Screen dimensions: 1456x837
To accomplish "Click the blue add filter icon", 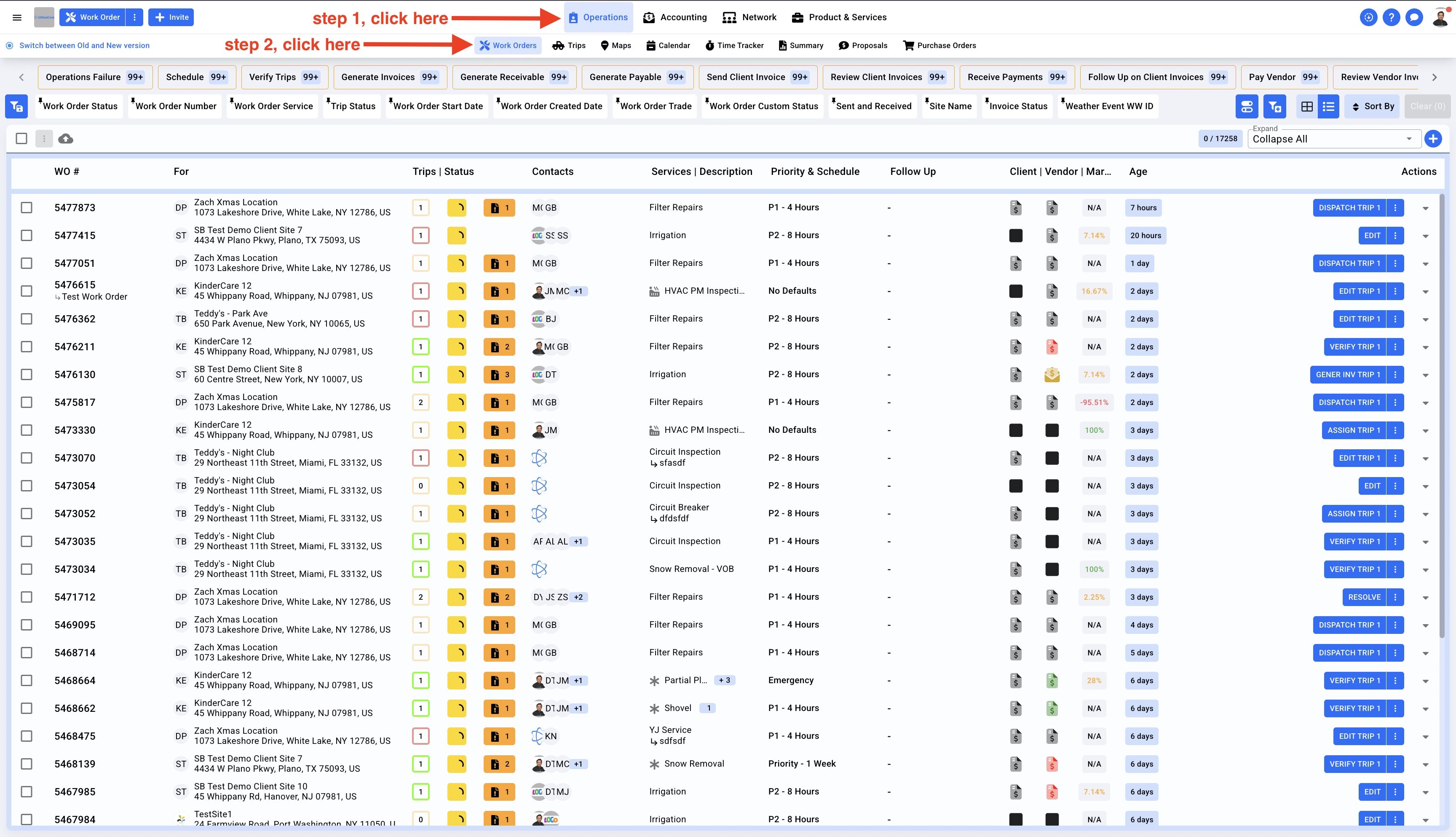I will pyautogui.click(x=1274, y=106).
